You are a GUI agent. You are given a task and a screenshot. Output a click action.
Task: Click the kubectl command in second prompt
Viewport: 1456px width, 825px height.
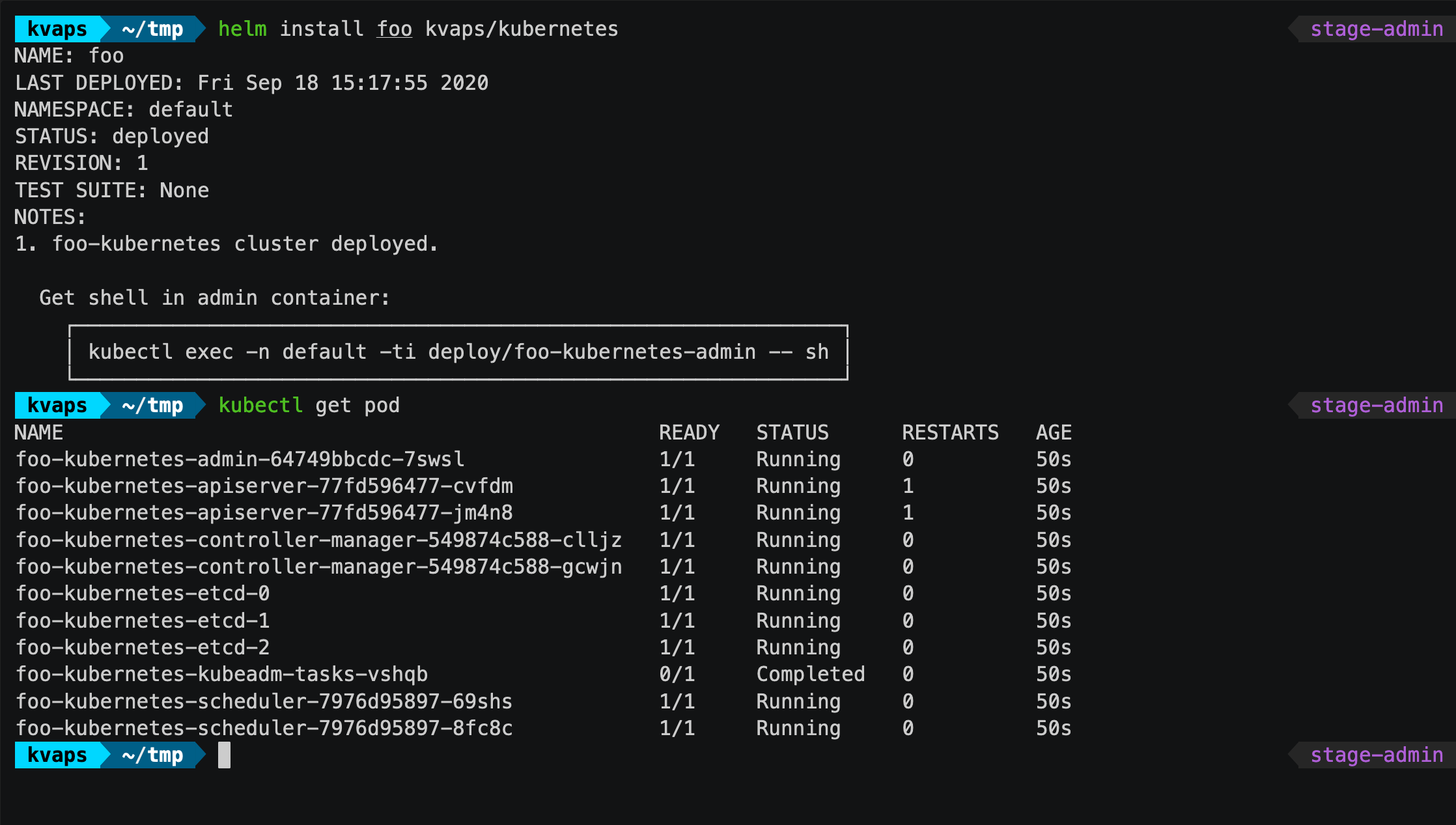pyautogui.click(x=260, y=405)
